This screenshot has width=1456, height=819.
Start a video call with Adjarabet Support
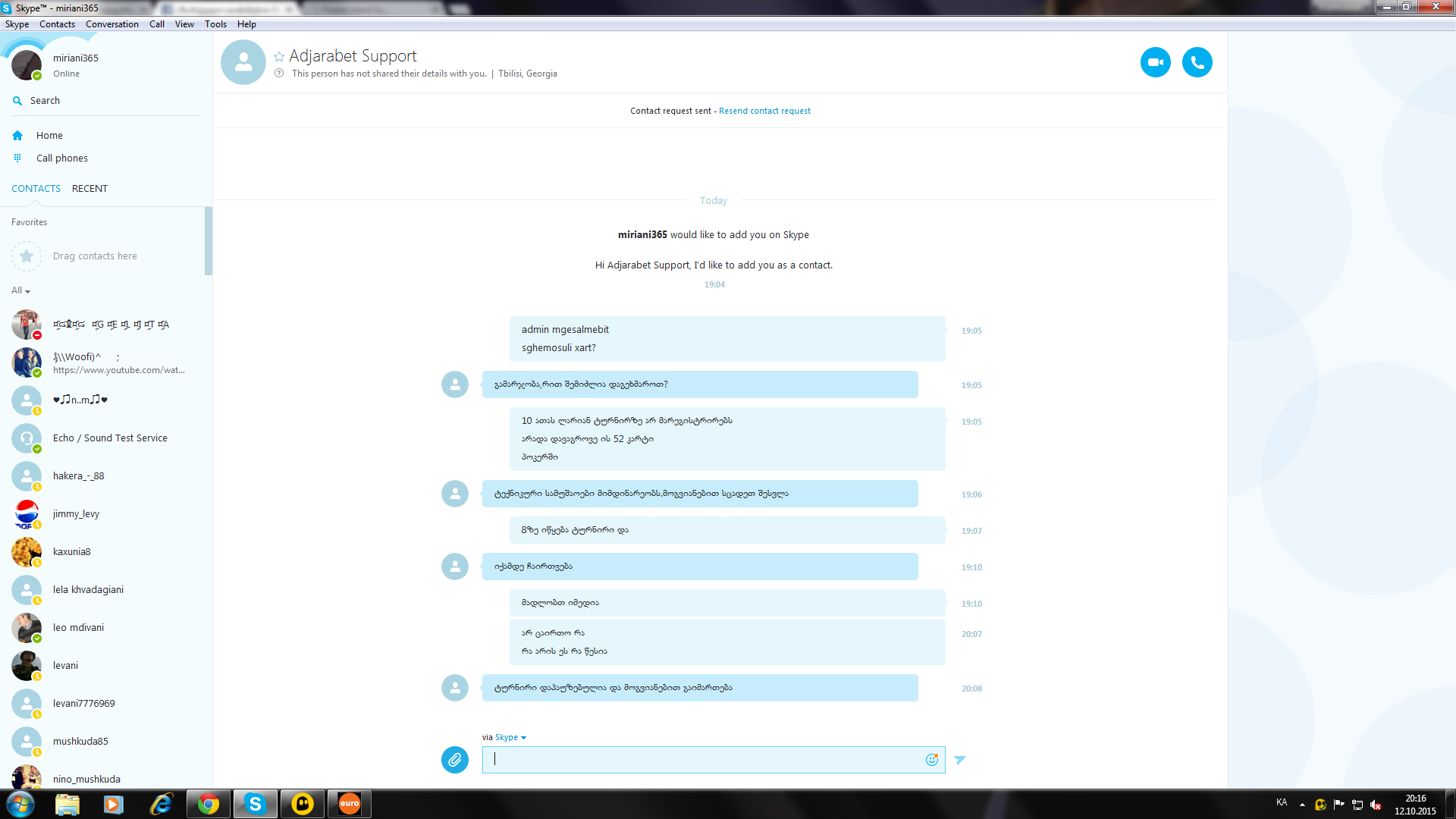pos(1155,62)
